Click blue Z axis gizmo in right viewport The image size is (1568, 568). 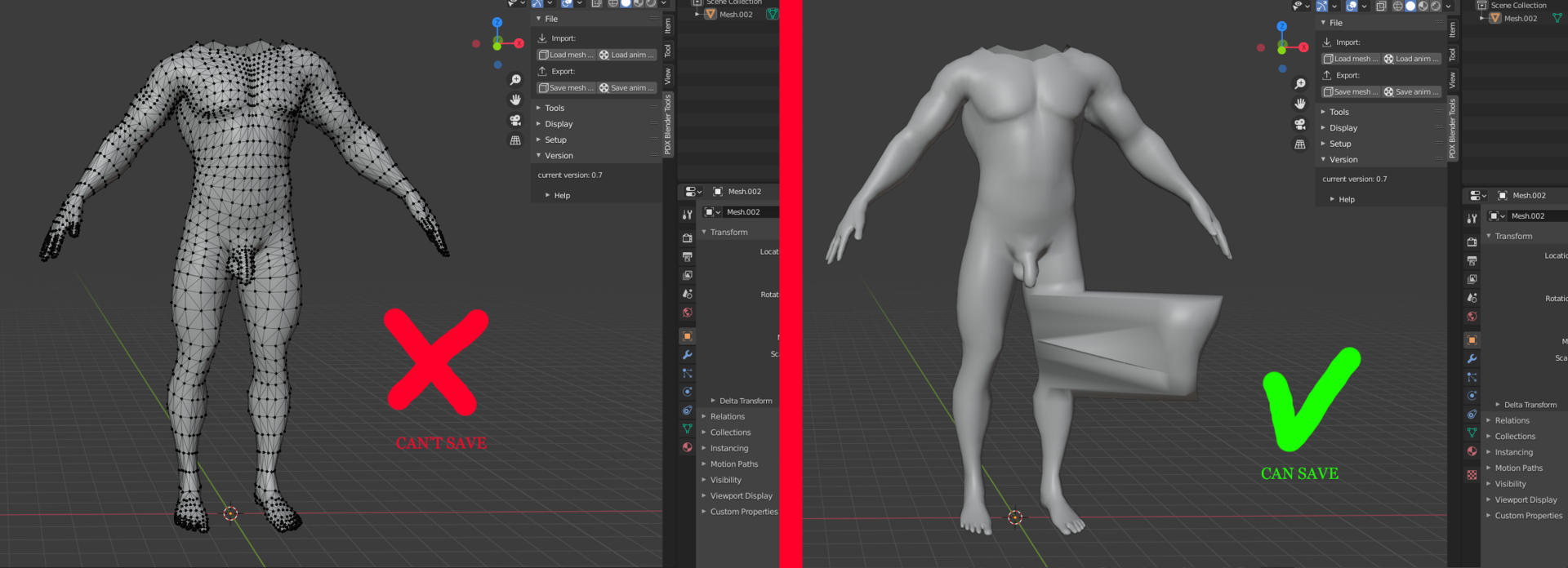(1282, 27)
